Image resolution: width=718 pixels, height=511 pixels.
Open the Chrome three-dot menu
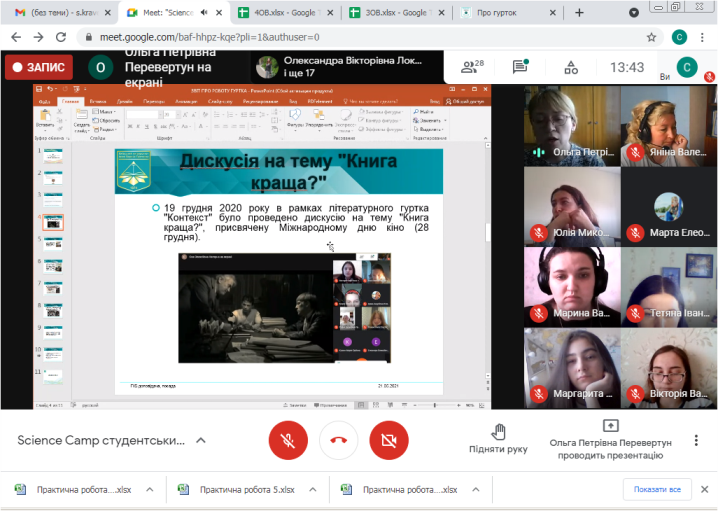703,37
